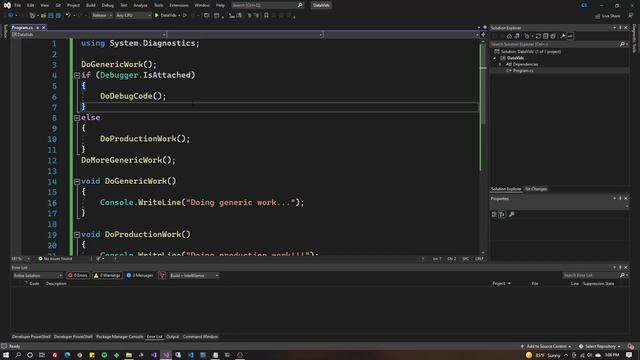Click the No issues found indicator
640x360 pixels.
[56, 259]
